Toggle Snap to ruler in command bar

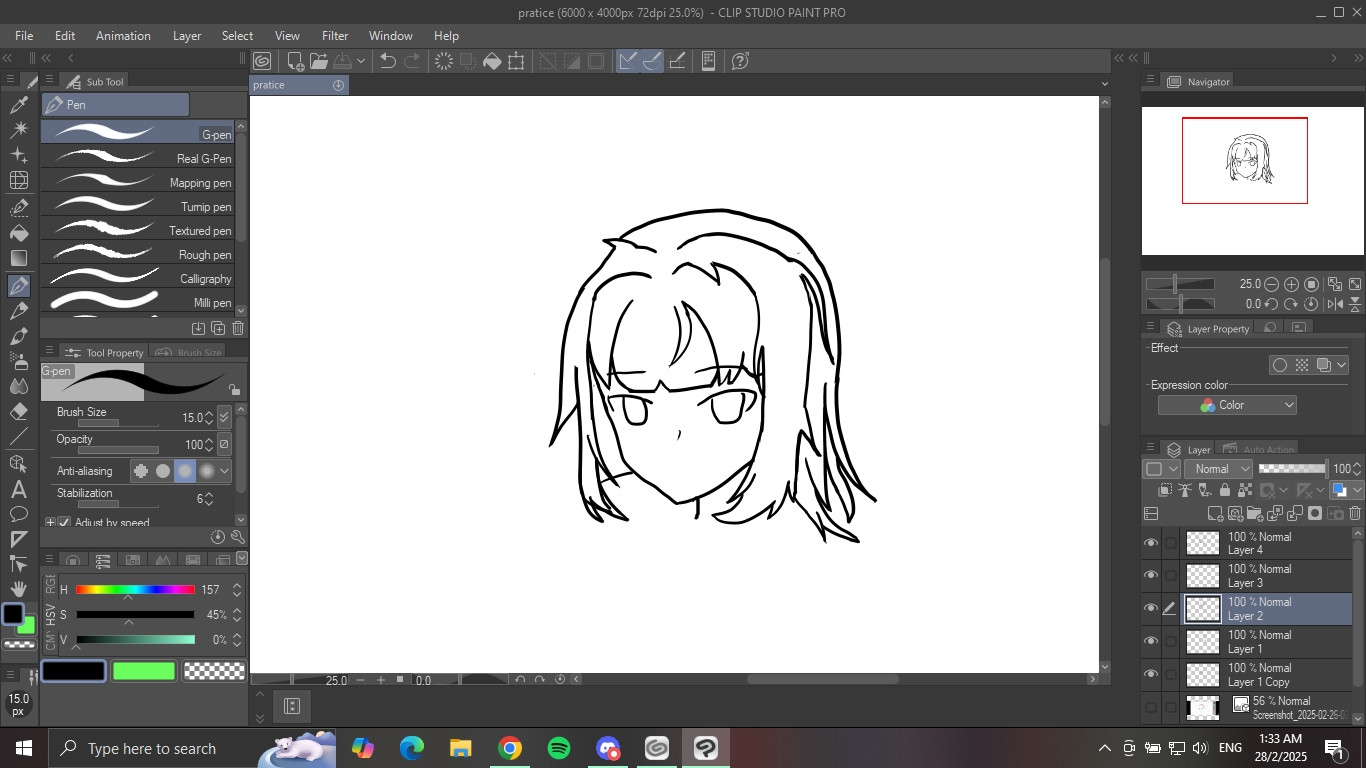(628, 61)
